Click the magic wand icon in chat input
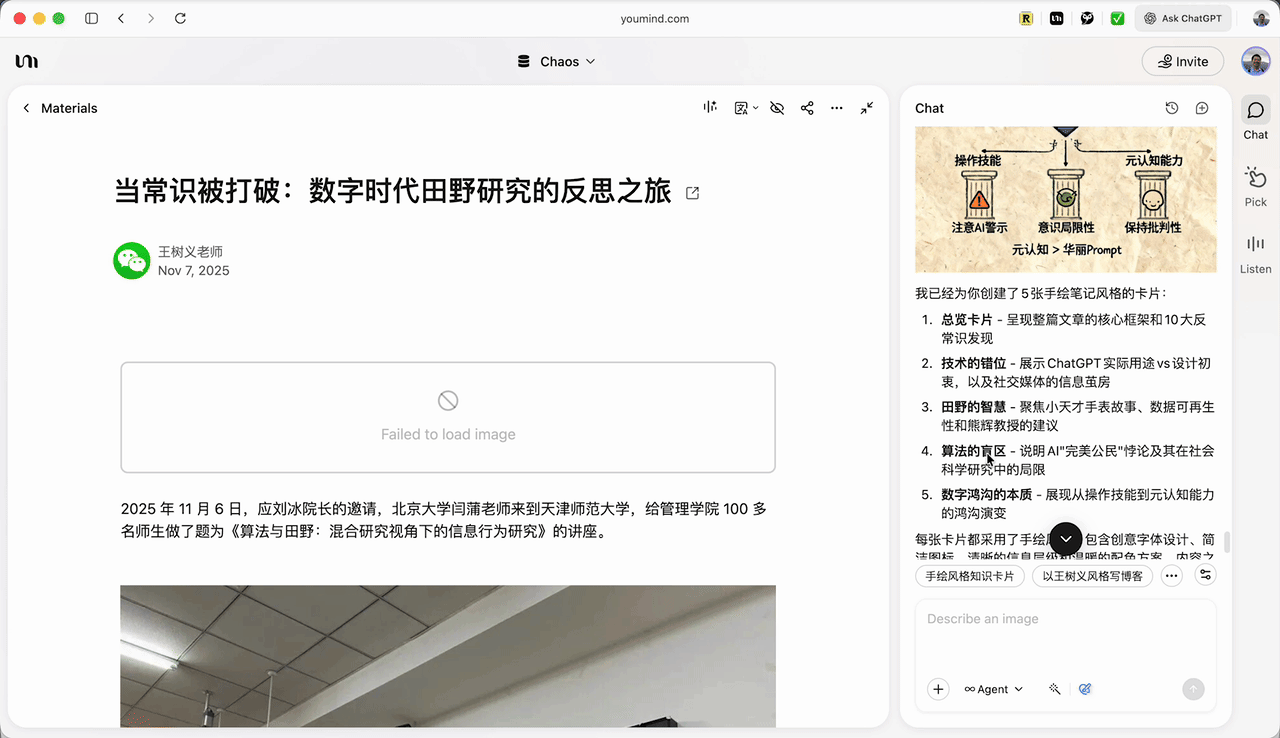Viewport: 1280px width, 738px height. click(x=1054, y=689)
